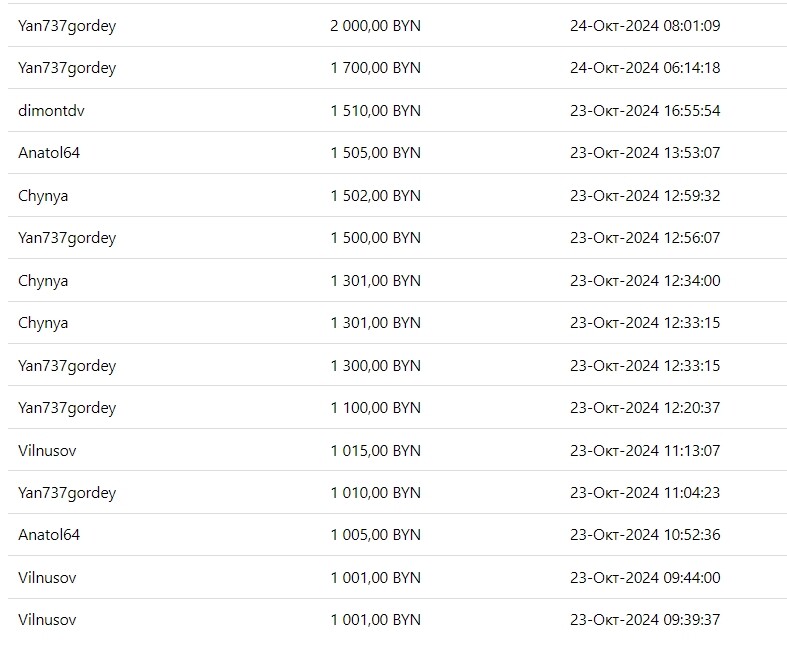Click Vilnusov with 1 015,00 BYN bid

click(x=47, y=450)
